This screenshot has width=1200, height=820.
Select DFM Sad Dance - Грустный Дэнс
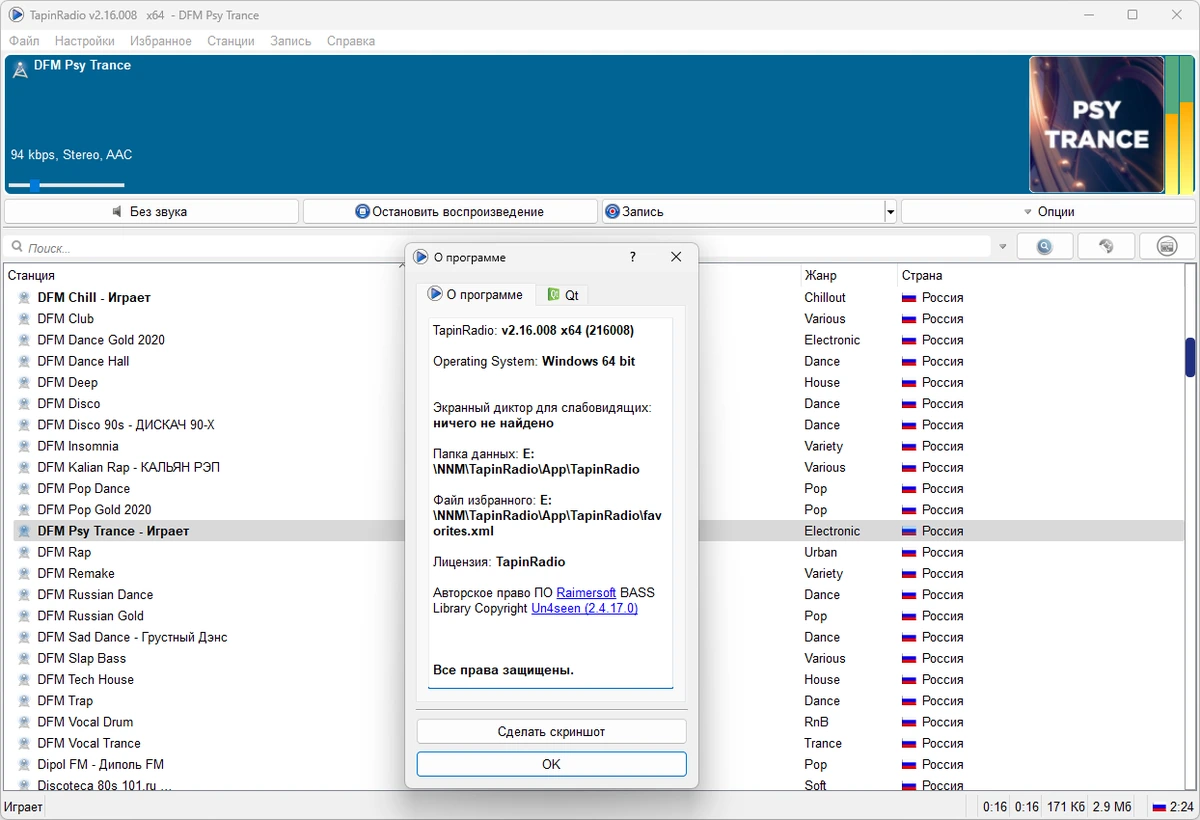click(x=132, y=638)
